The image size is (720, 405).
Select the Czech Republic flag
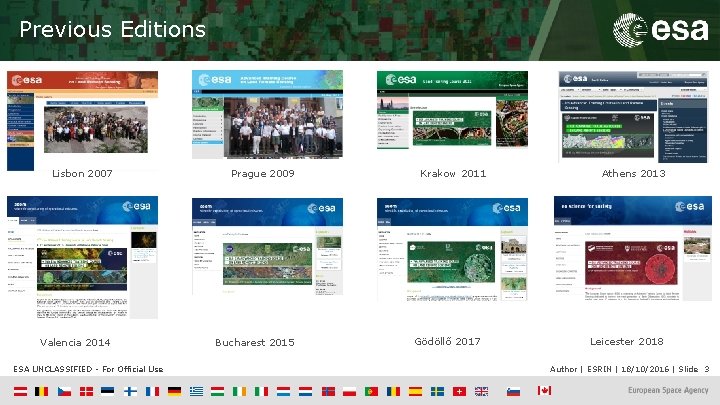[x=64, y=391]
